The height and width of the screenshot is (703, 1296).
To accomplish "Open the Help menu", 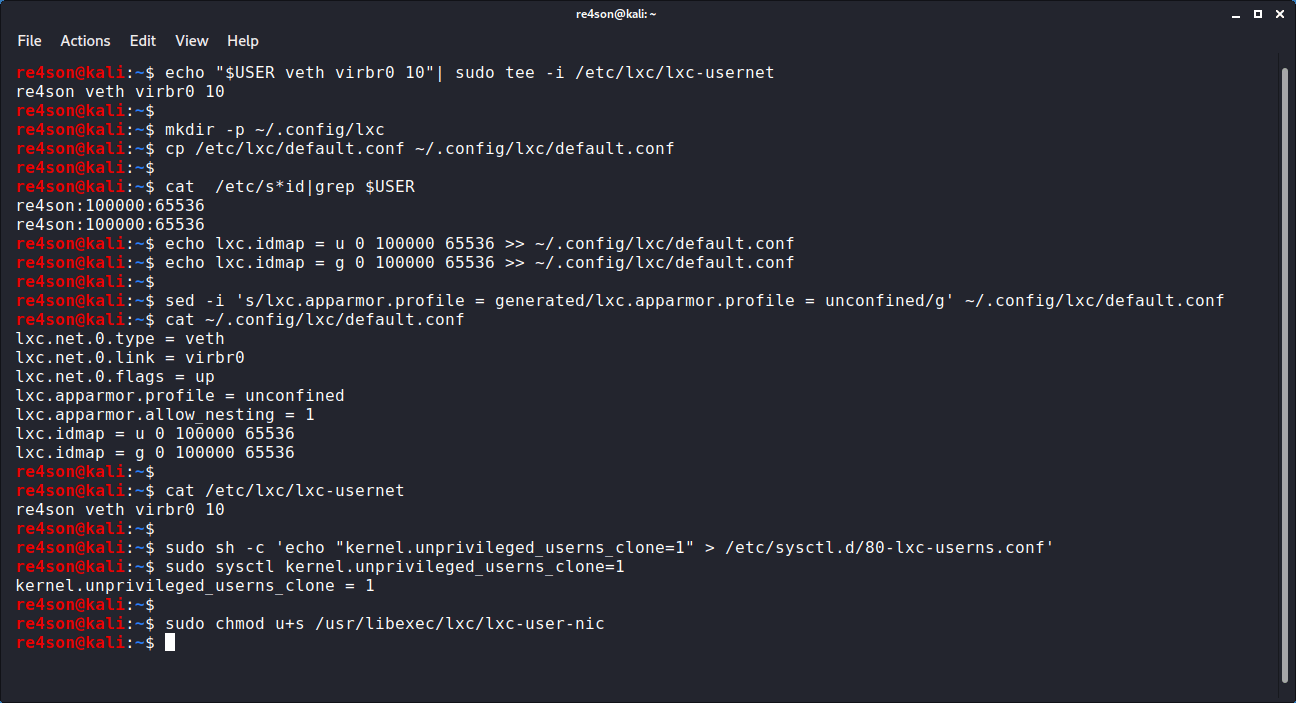I will click(x=243, y=41).
